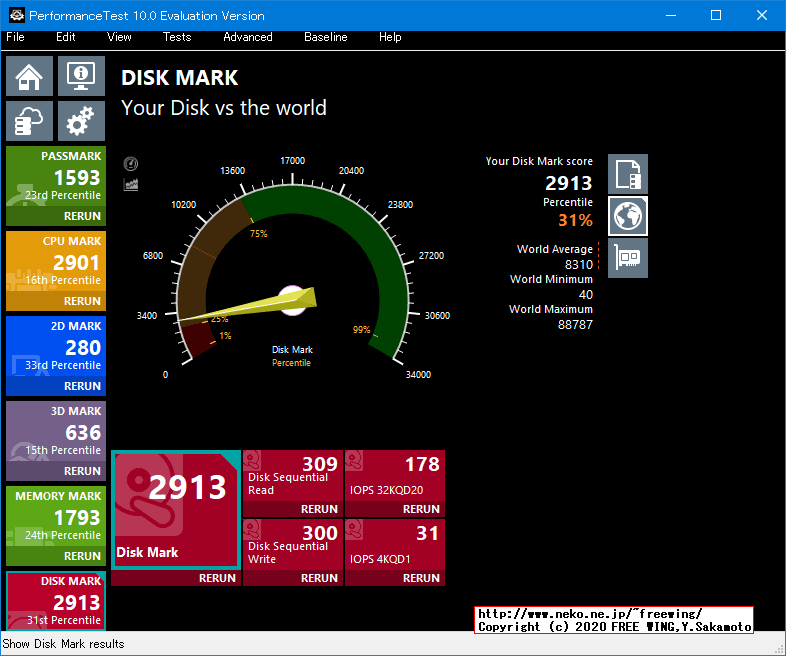Open the Edit menu
This screenshot has height=656, width=786.
coord(66,37)
